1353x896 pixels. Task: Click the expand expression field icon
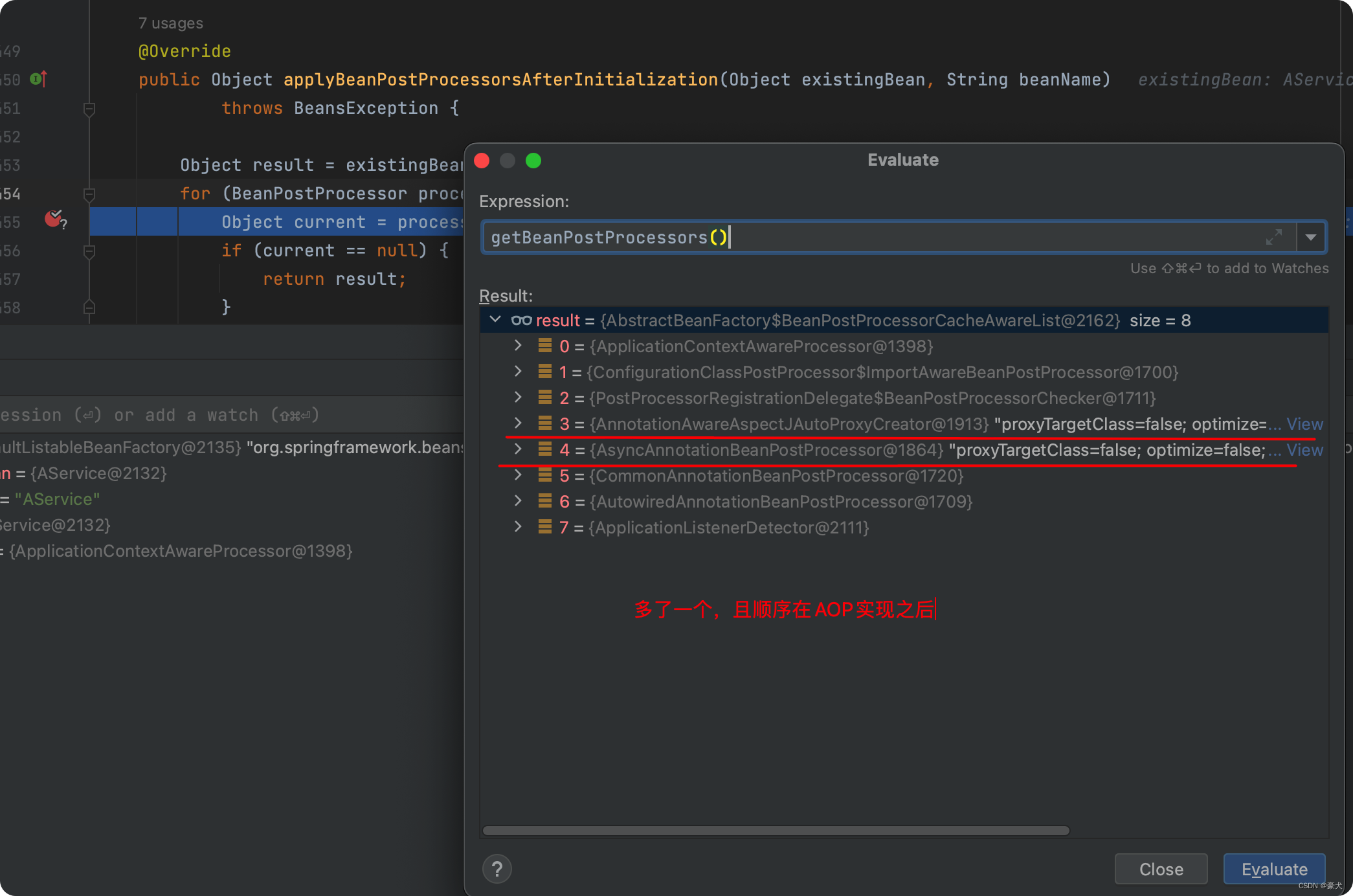click(1273, 237)
